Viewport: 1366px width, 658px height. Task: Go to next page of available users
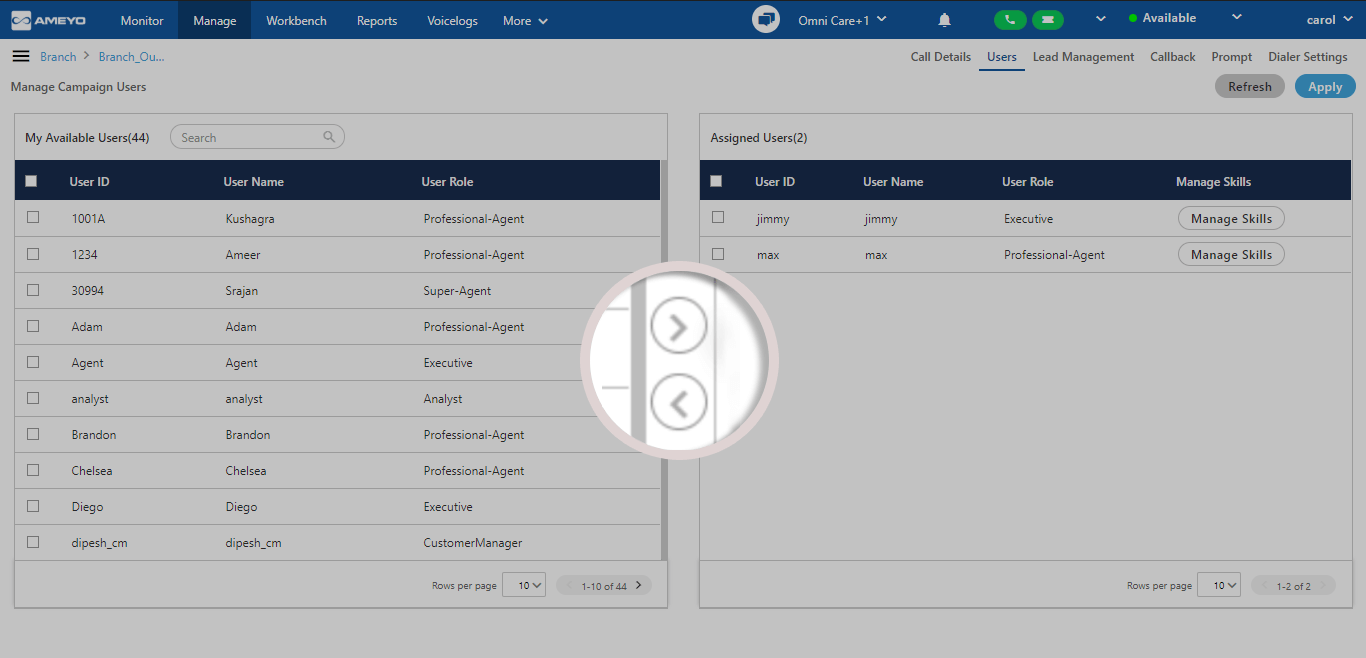tap(638, 585)
